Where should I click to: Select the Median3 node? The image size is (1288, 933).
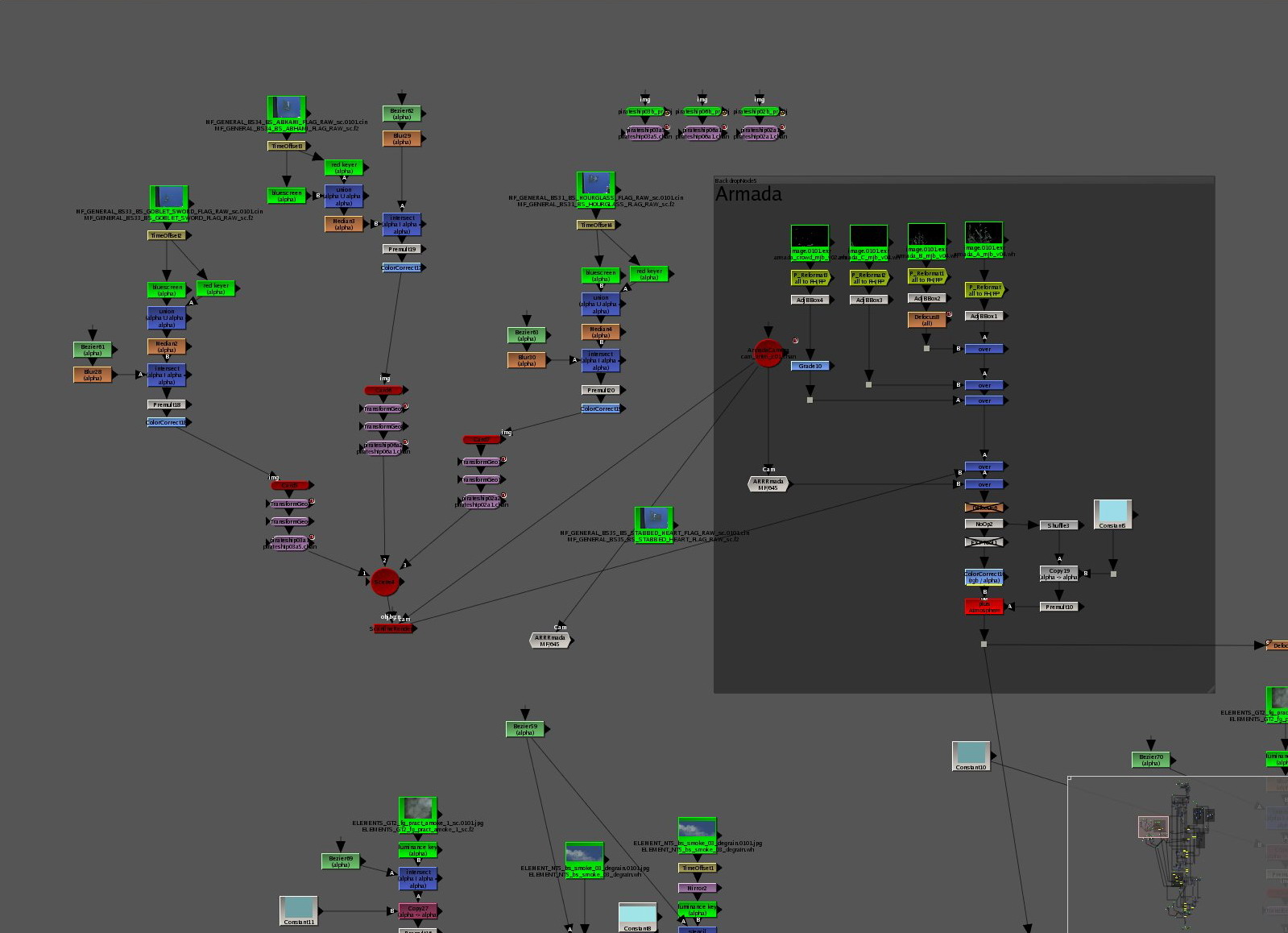pos(344,224)
